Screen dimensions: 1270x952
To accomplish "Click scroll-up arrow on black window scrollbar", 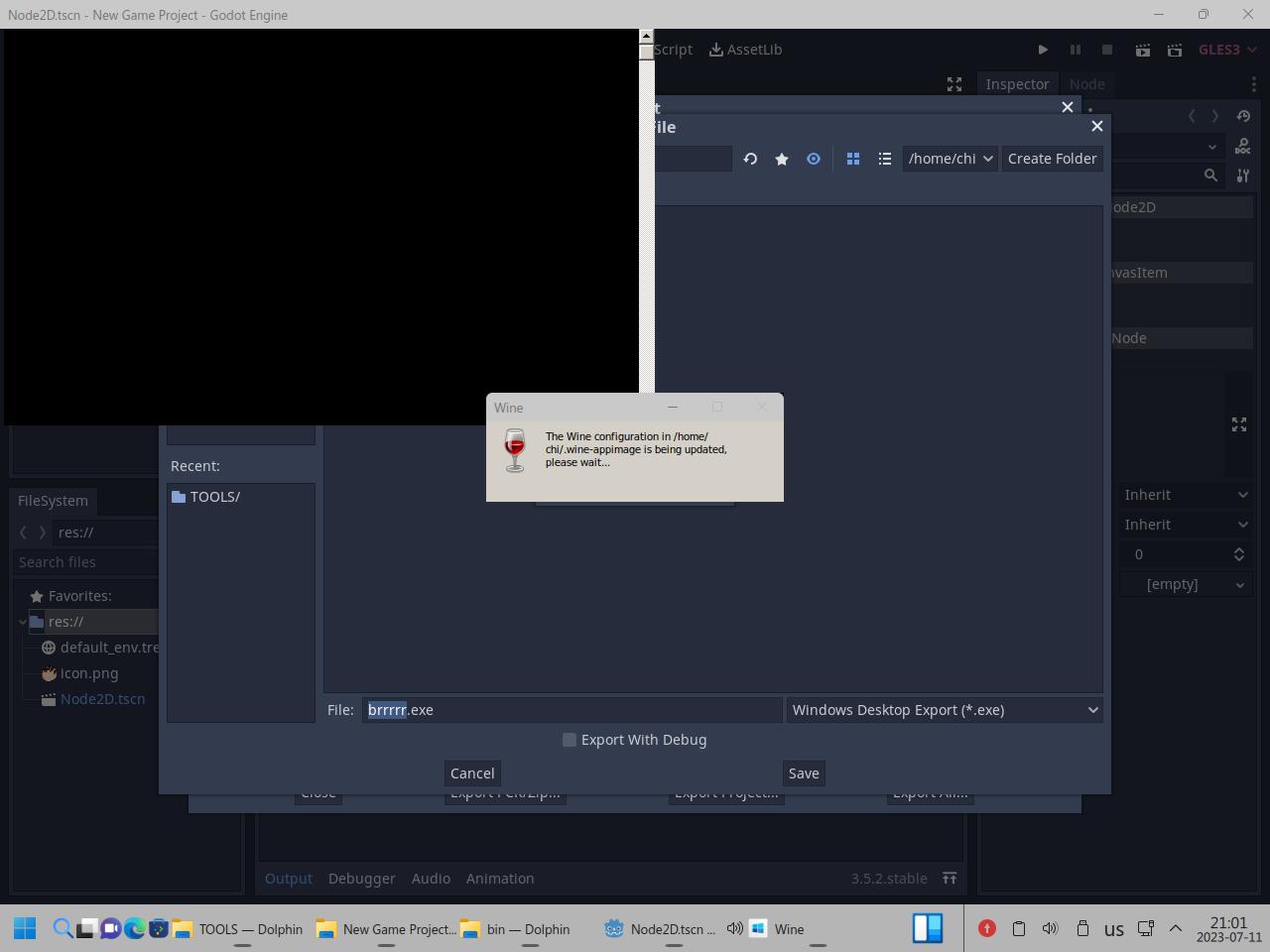I will coord(646,36).
